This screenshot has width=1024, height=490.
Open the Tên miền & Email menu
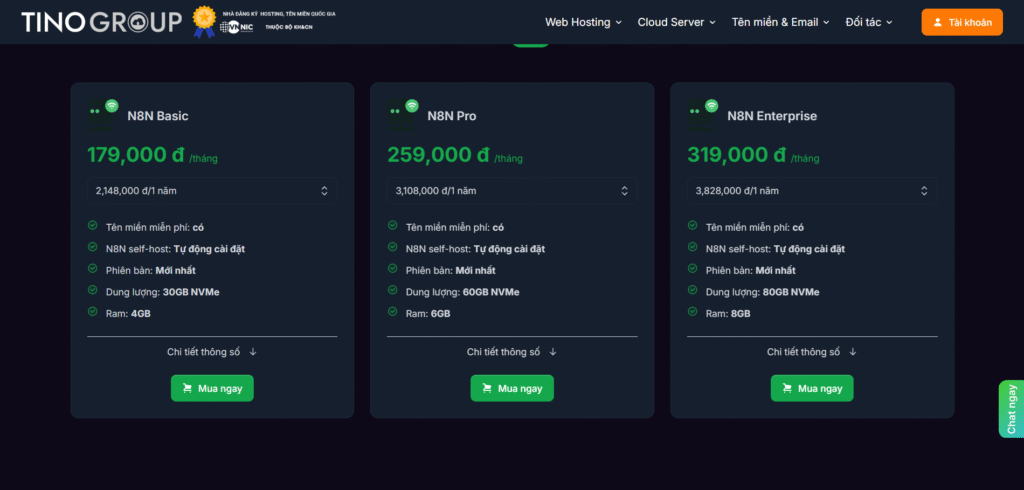[781, 22]
